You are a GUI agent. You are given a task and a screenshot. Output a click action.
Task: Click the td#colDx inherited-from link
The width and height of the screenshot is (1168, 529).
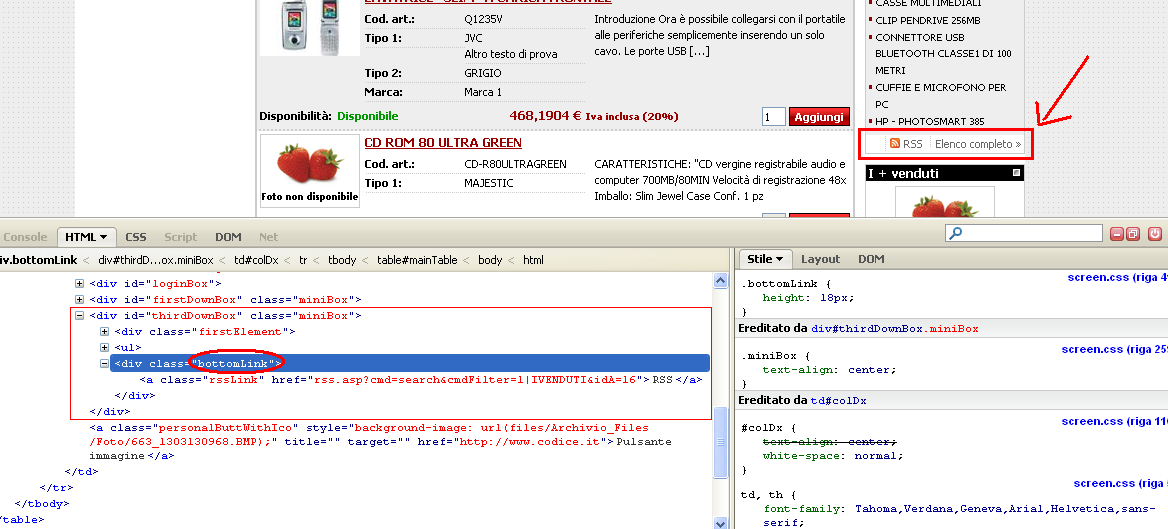[x=839, y=401]
